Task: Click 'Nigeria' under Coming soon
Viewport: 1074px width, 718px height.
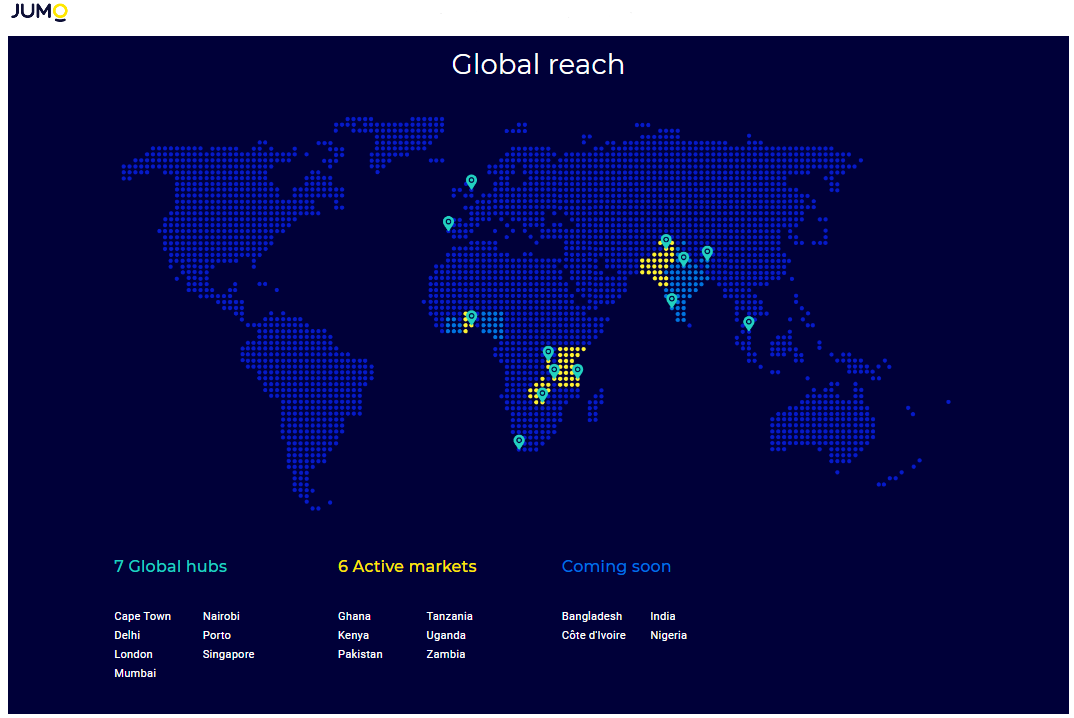Action: 668,635
